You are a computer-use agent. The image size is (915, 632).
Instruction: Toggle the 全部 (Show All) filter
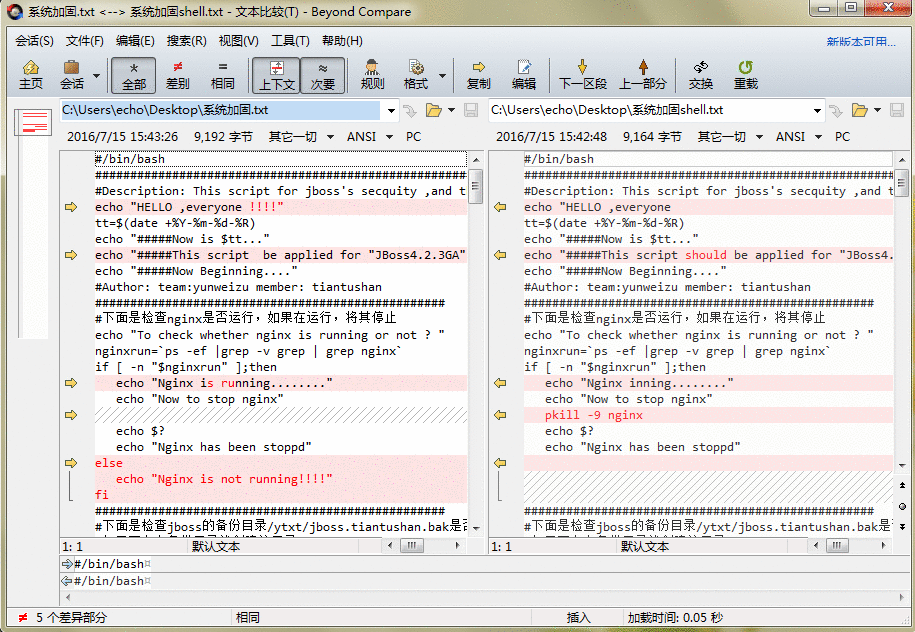133,75
